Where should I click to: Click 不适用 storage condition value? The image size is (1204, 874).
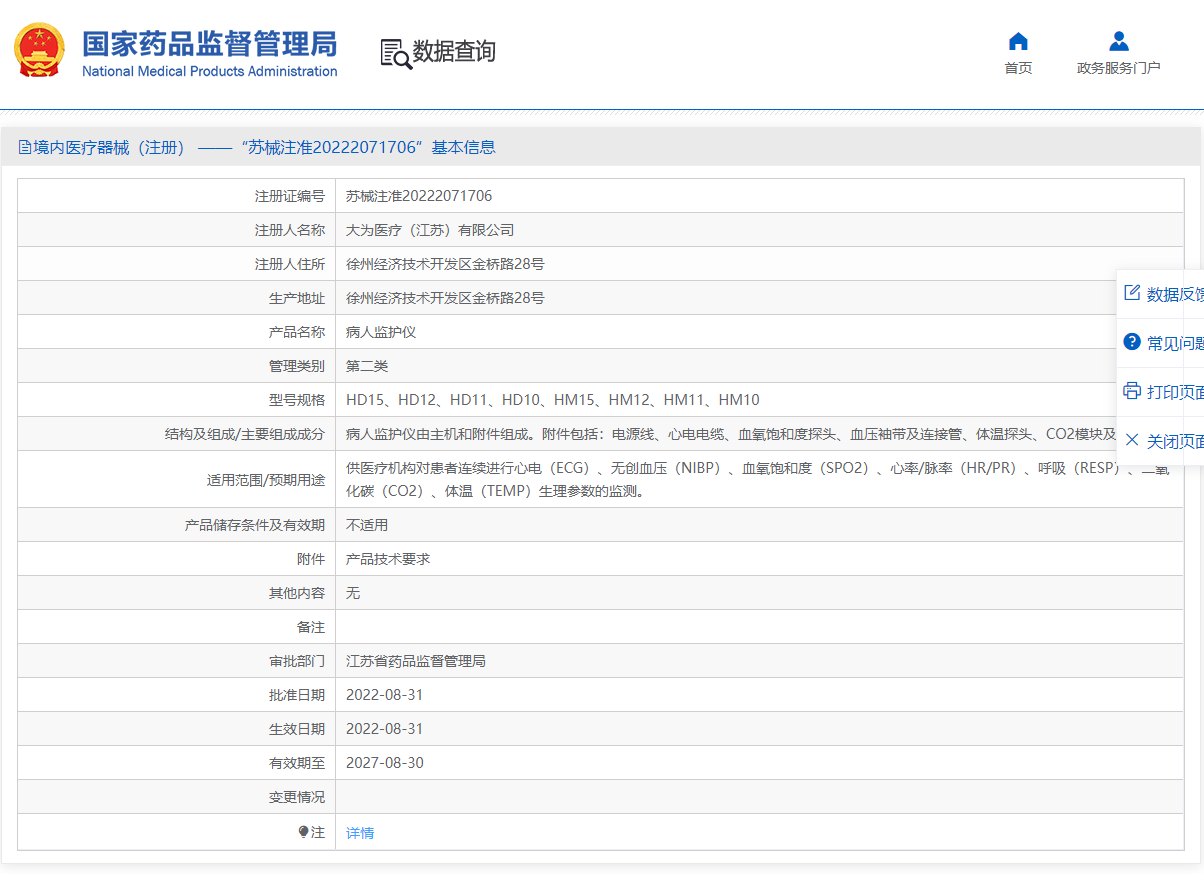point(367,525)
